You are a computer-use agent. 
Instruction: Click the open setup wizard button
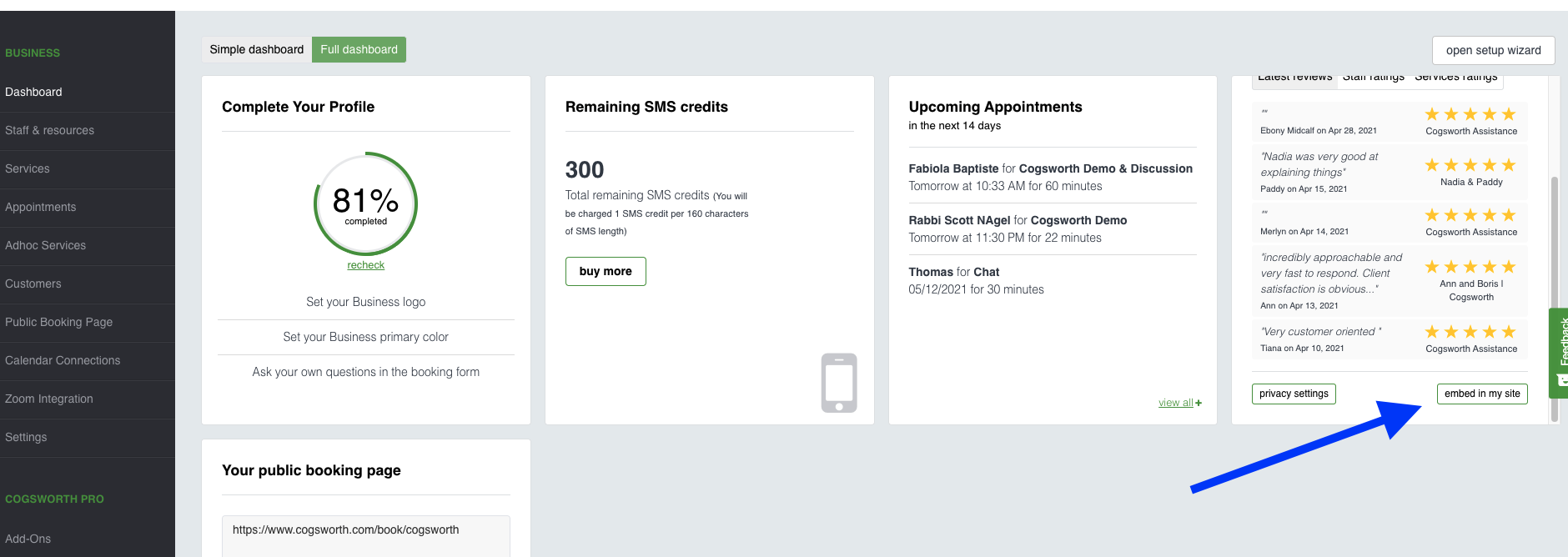[1494, 50]
